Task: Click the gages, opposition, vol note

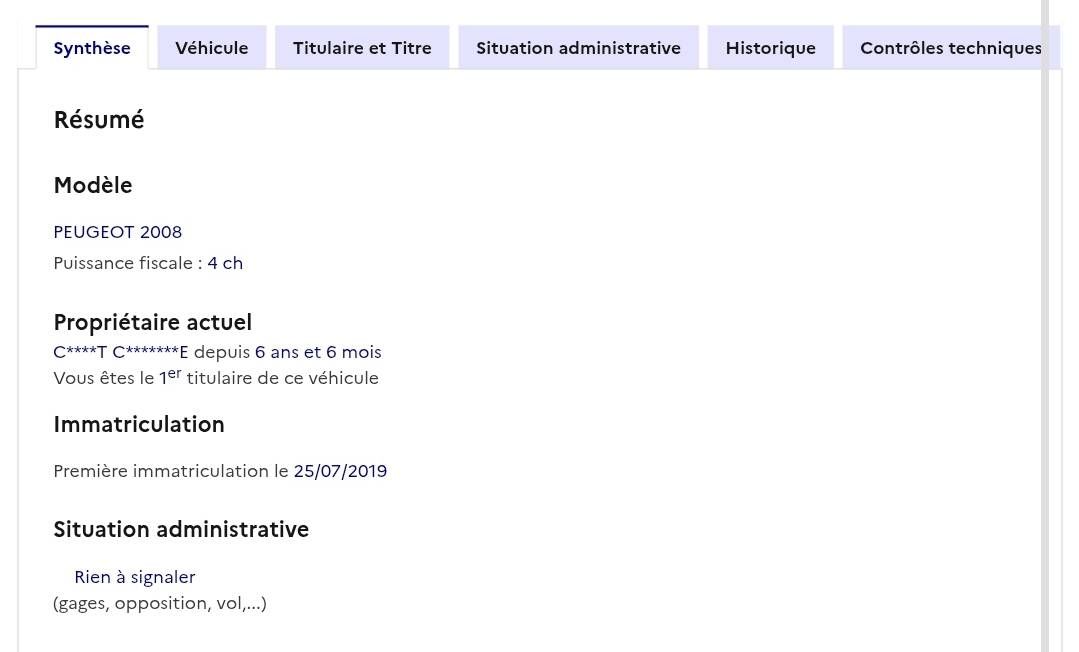Action: pyautogui.click(x=160, y=603)
